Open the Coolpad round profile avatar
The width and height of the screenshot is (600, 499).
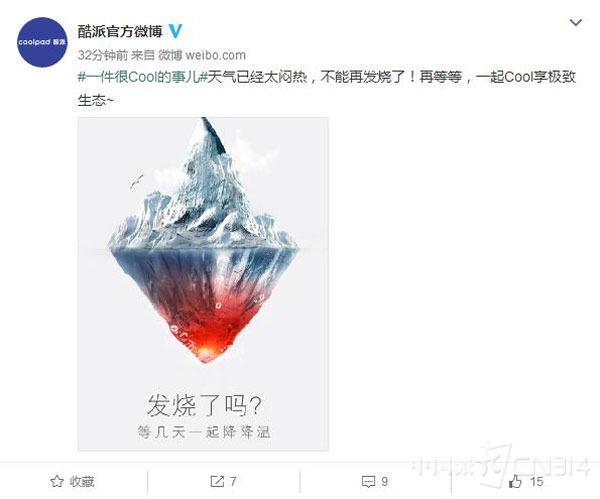tap(42, 42)
